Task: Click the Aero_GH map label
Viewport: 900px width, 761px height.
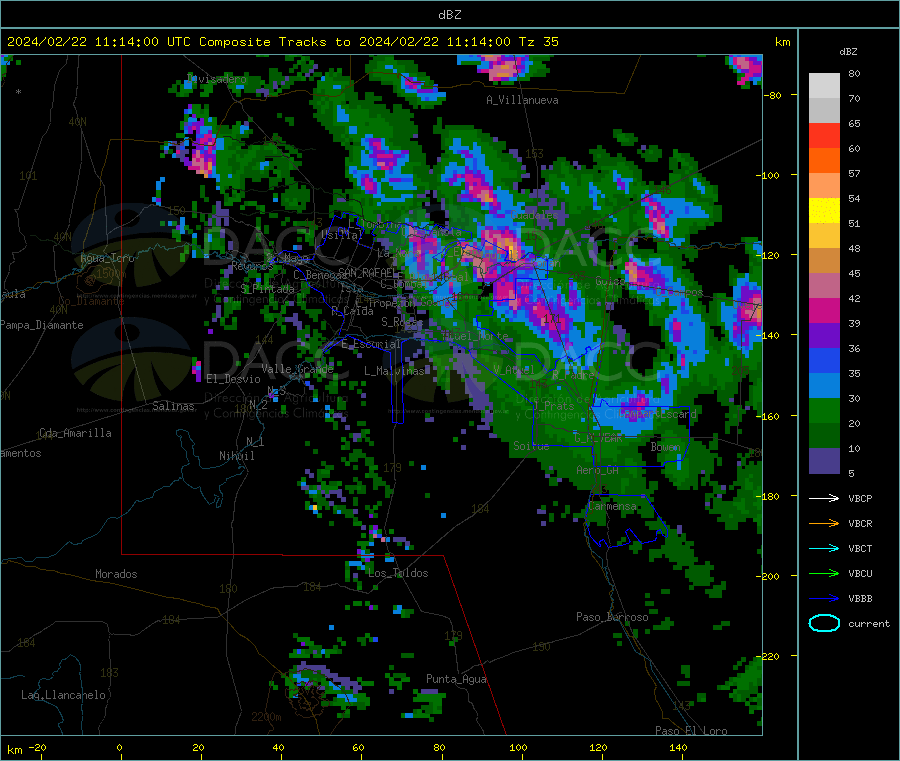Action: tap(597, 471)
